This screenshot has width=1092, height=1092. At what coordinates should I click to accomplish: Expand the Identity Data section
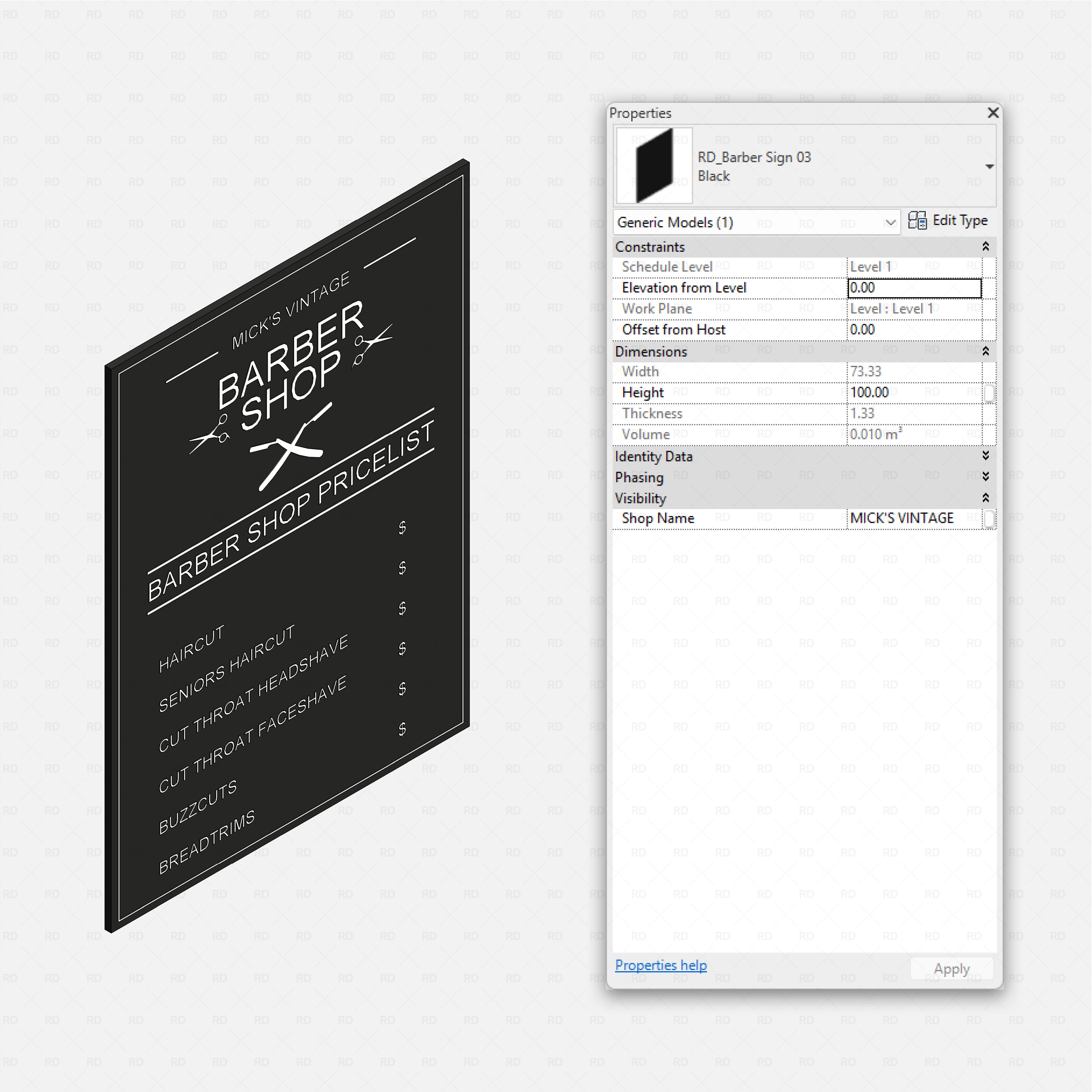(x=986, y=456)
